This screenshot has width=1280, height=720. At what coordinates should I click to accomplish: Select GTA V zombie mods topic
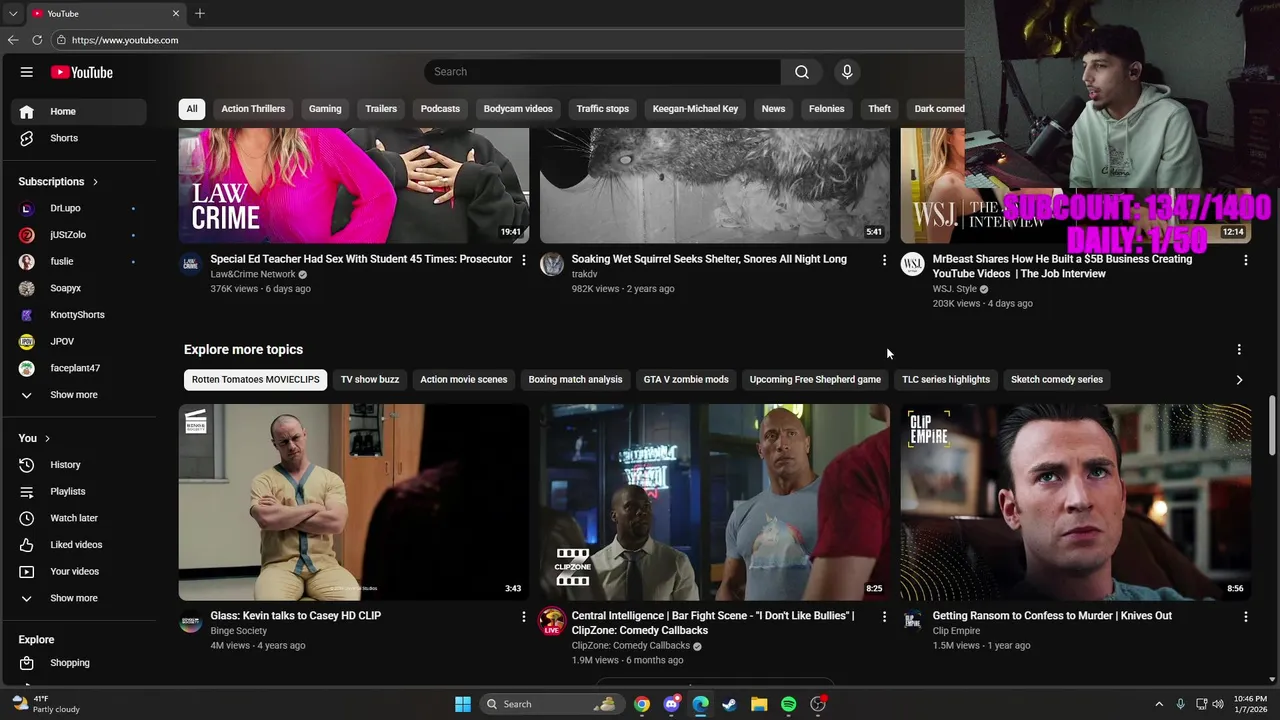coord(686,379)
